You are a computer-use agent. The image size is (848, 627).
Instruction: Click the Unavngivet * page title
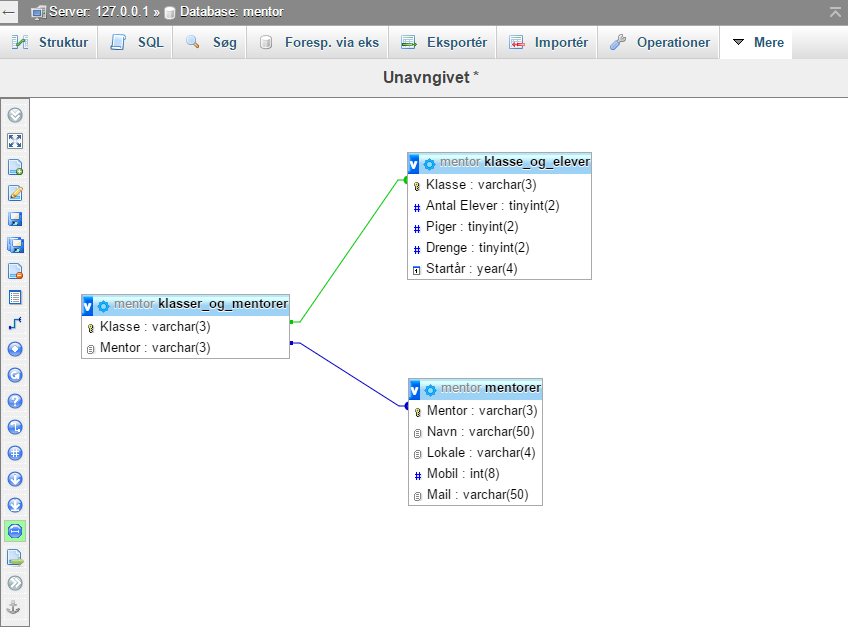[431, 77]
